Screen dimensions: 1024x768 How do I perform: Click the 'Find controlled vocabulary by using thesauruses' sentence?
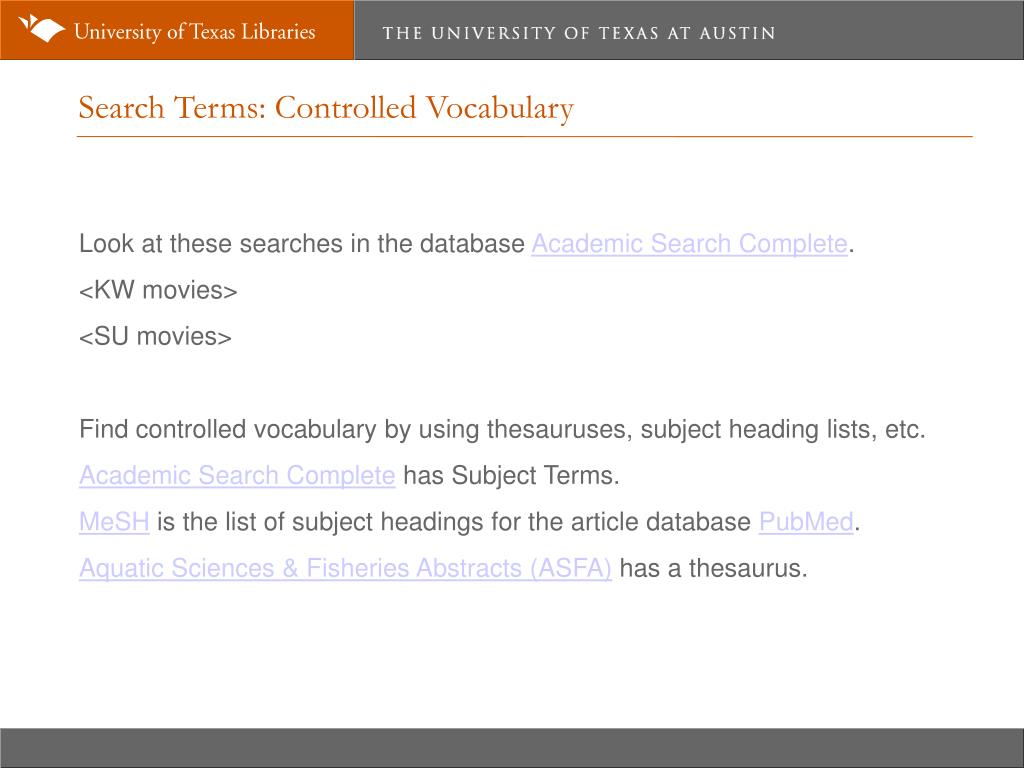pyautogui.click(x=502, y=430)
